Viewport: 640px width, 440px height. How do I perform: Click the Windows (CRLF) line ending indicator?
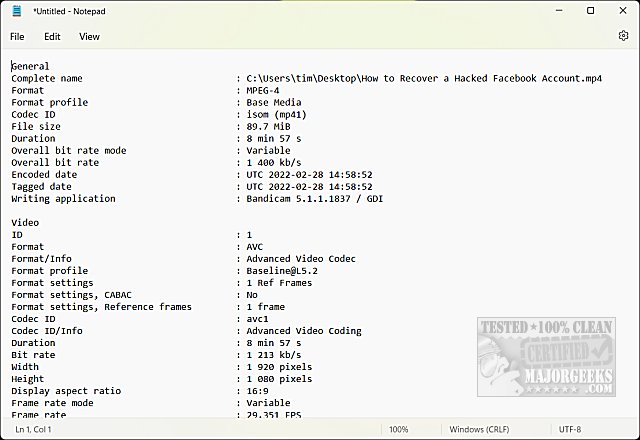(476, 429)
